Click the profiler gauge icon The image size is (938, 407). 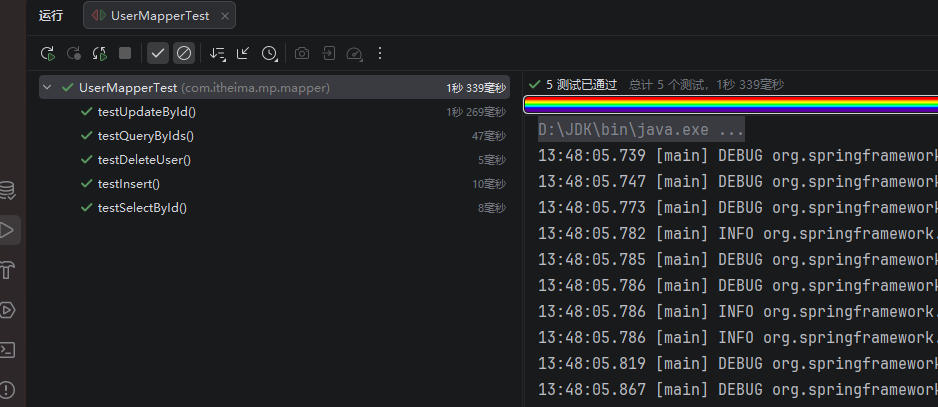[x=354, y=54]
